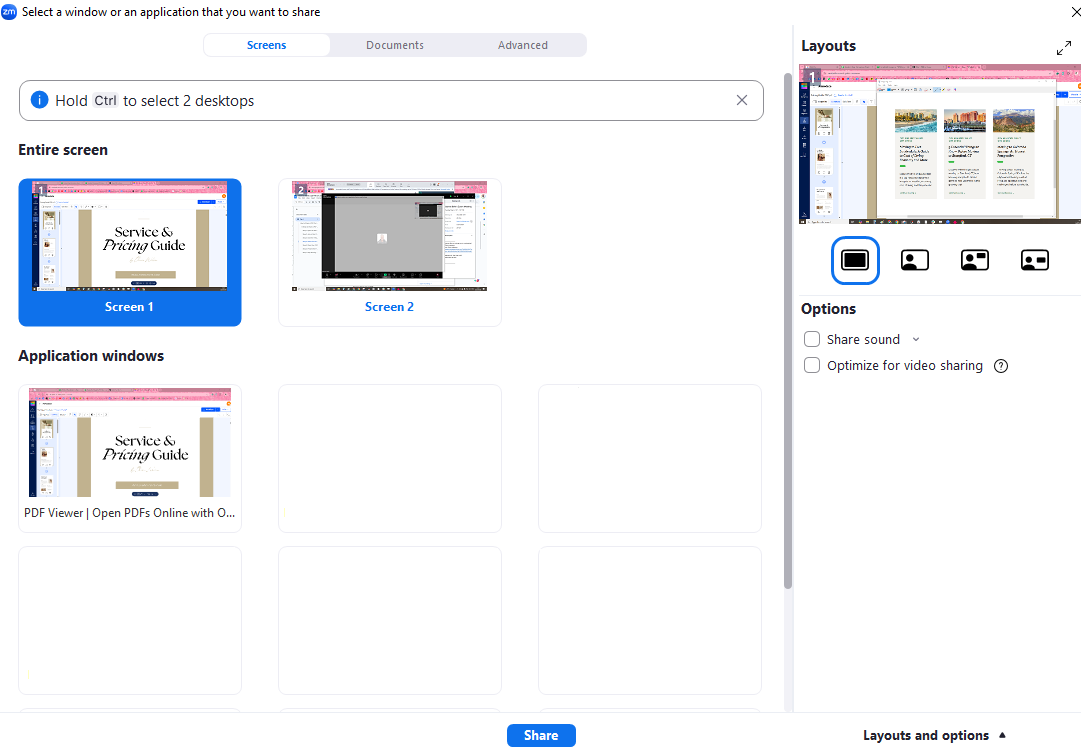Select the video-overlay-on-content layout icon
The image size is (1081, 751).
(974, 260)
